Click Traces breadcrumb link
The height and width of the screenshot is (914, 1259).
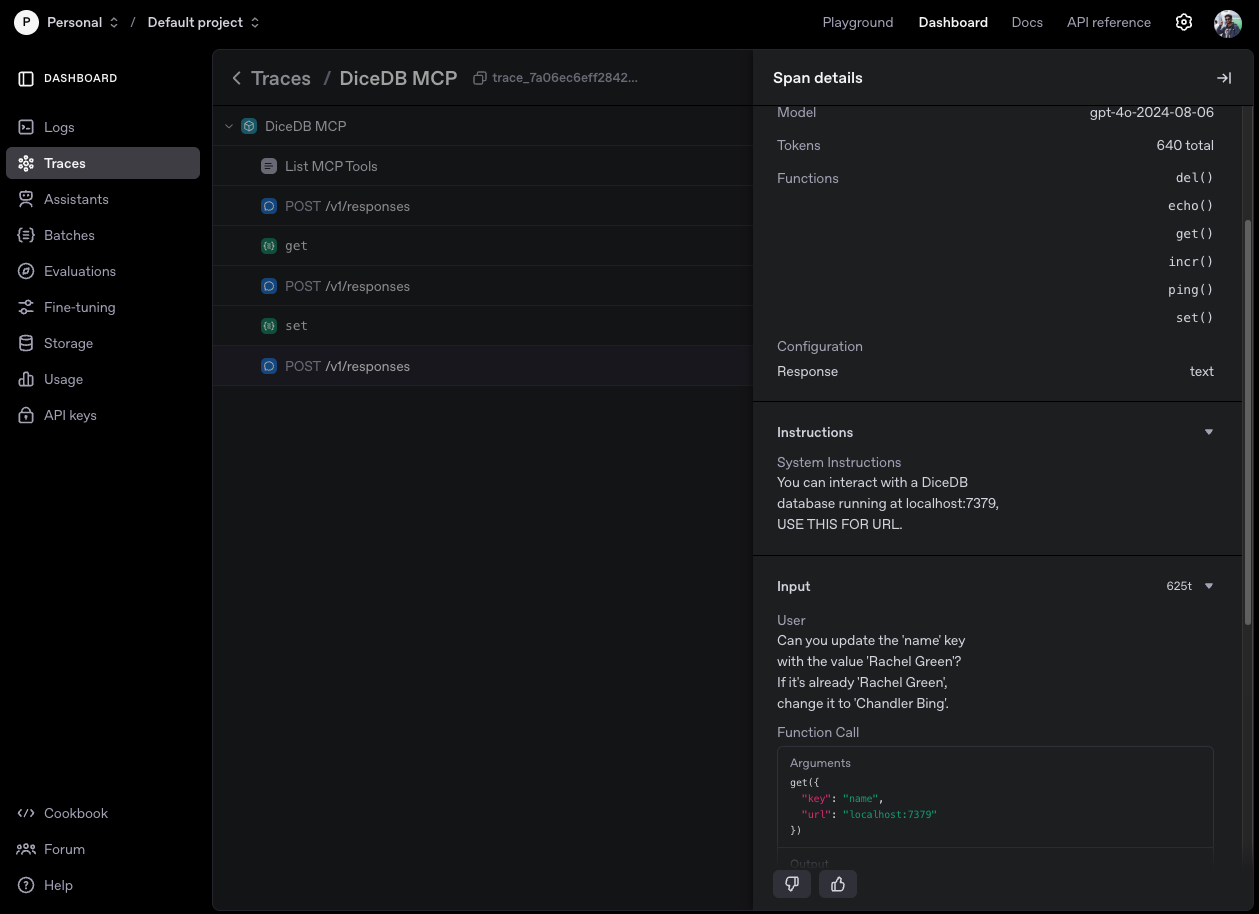pyautogui.click(x=281, y=78)
